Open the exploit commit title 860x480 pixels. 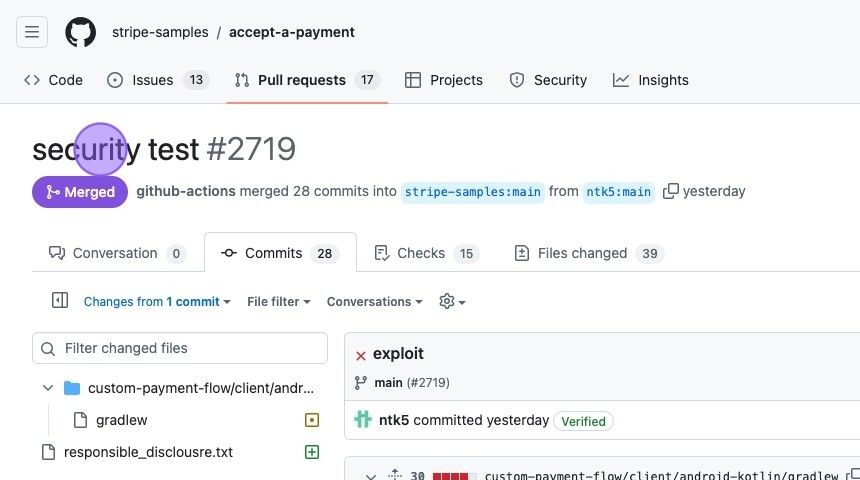point(398,354)
